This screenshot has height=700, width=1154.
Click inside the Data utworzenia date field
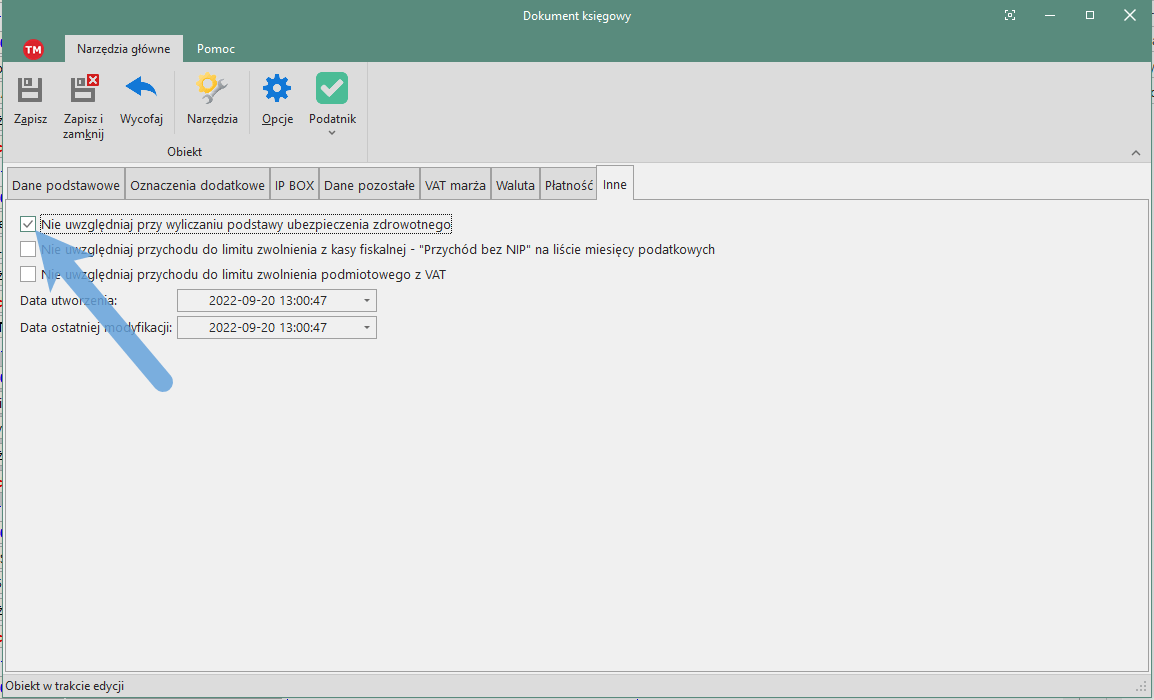(x=267, y=301)
